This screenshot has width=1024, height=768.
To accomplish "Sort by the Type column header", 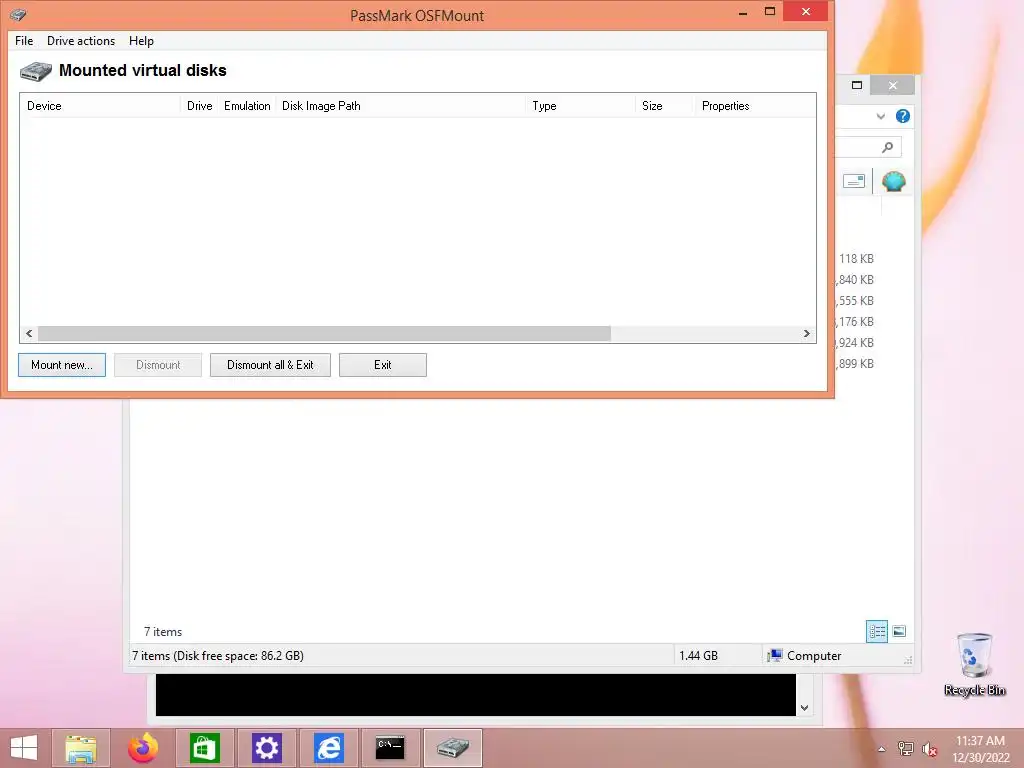I will [581, 106].
